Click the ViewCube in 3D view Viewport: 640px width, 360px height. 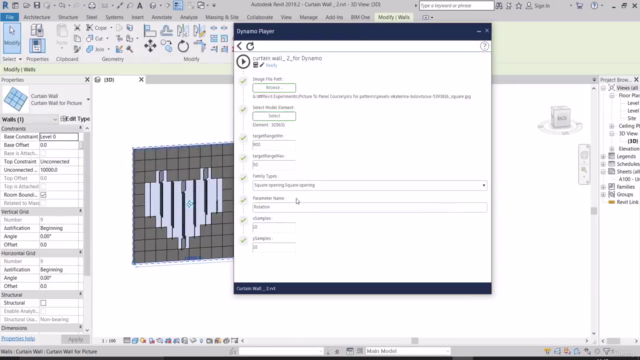click(560, 118)
